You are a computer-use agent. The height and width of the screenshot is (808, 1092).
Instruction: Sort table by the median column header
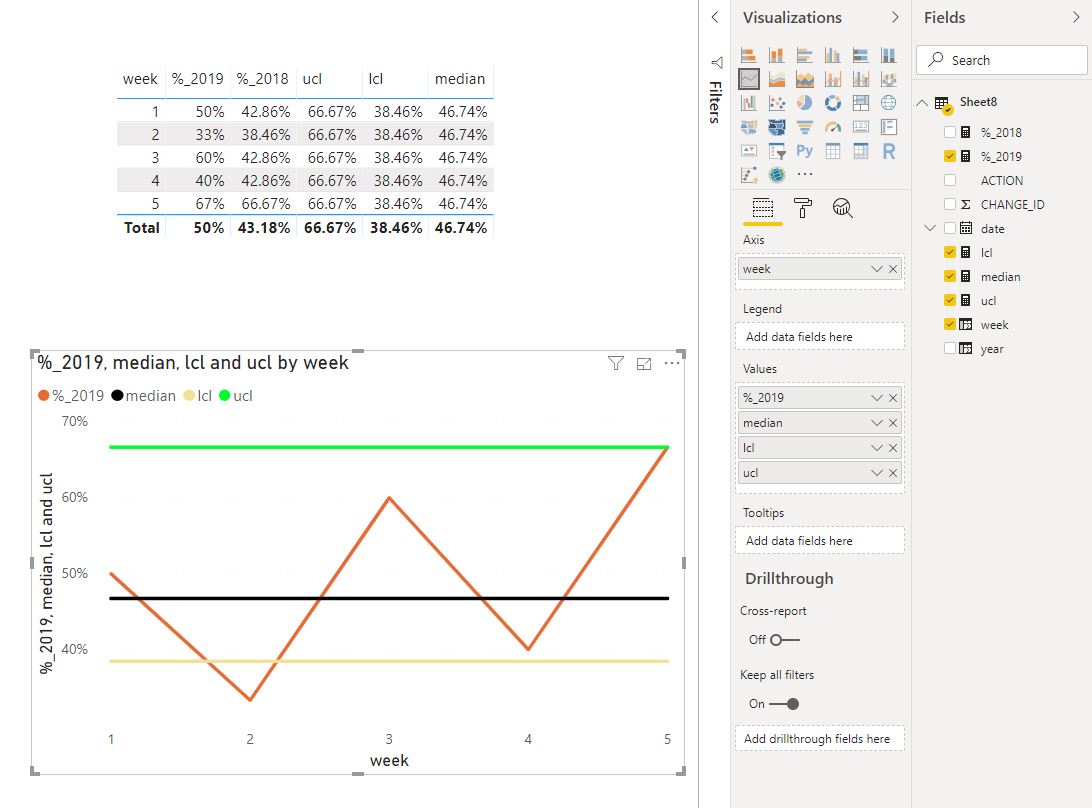click(x=460, y=79)
